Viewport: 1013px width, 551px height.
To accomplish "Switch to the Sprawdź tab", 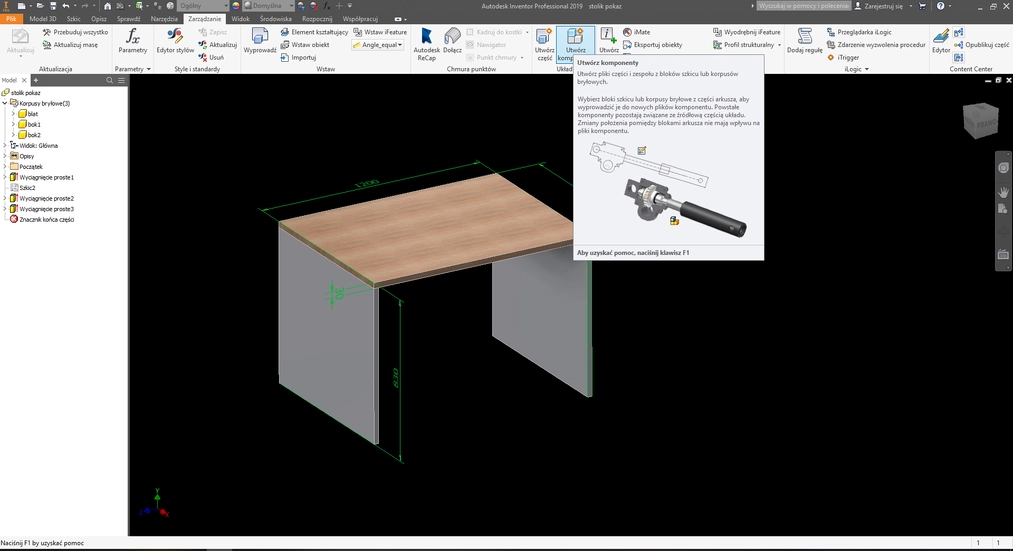I will (128, 19).
